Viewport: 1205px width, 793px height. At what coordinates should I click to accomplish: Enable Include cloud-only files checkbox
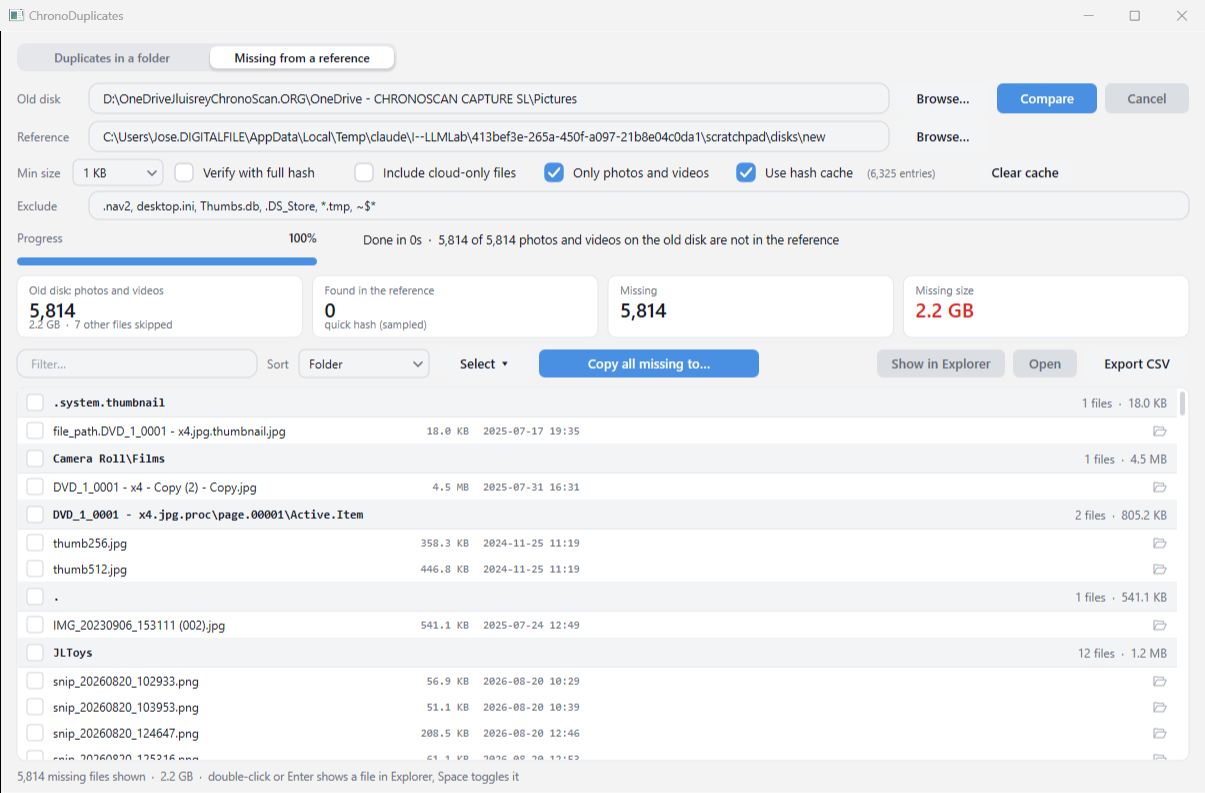364,173
